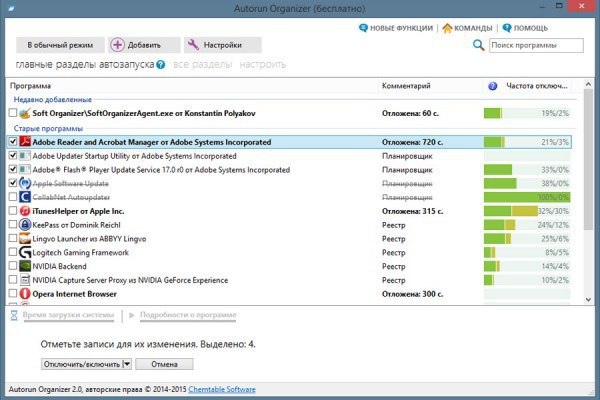Click the Отложена: 315 с. comment cell
This screenshot has width=600, height=400.
pos(412,211)
